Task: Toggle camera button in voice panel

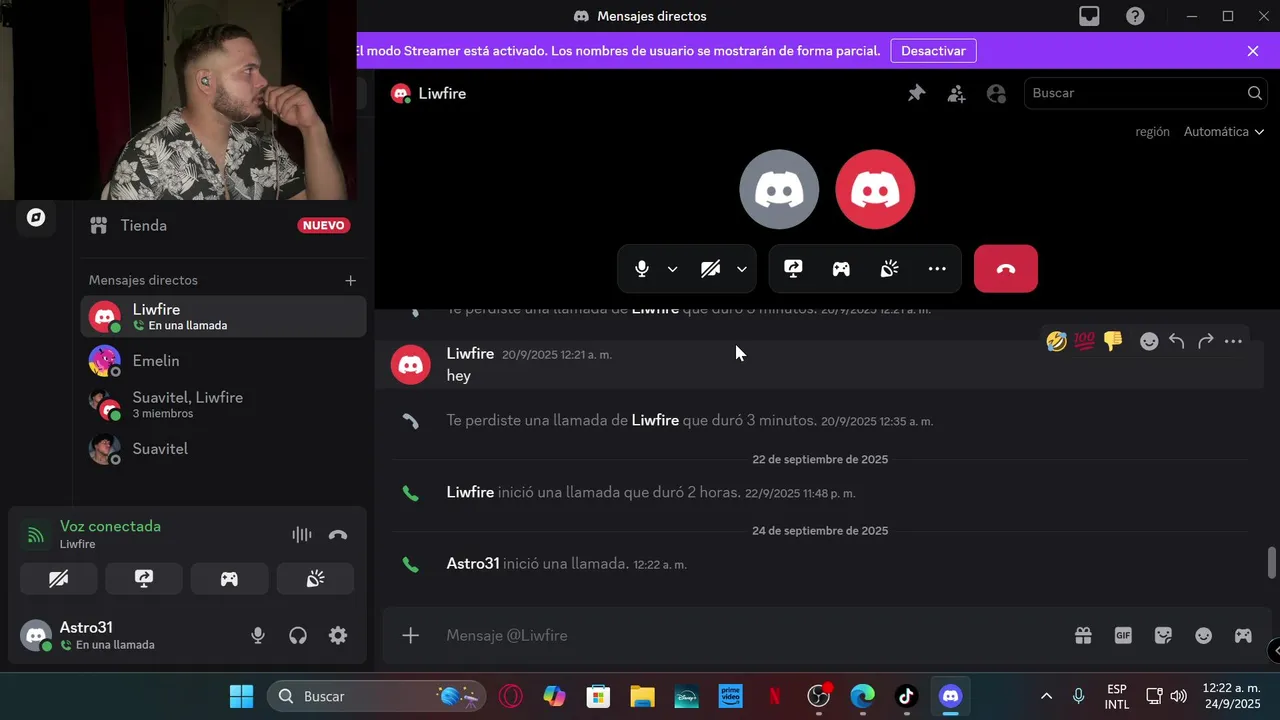Action: (59, 579)
